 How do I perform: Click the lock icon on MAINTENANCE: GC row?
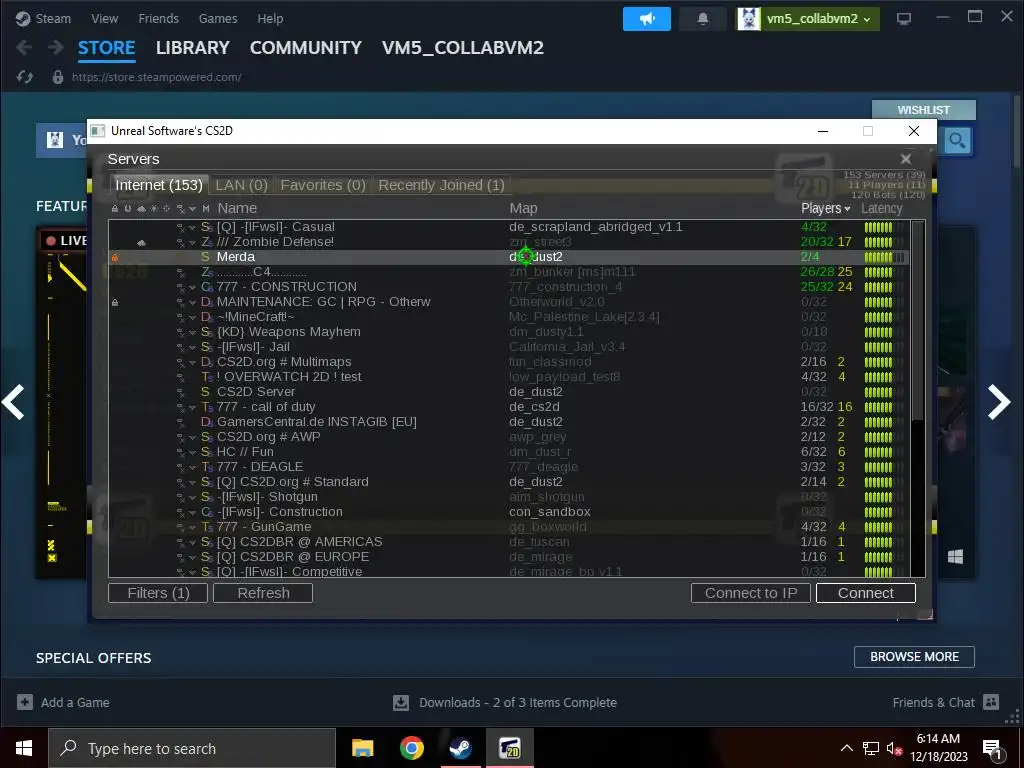[115, 302]
